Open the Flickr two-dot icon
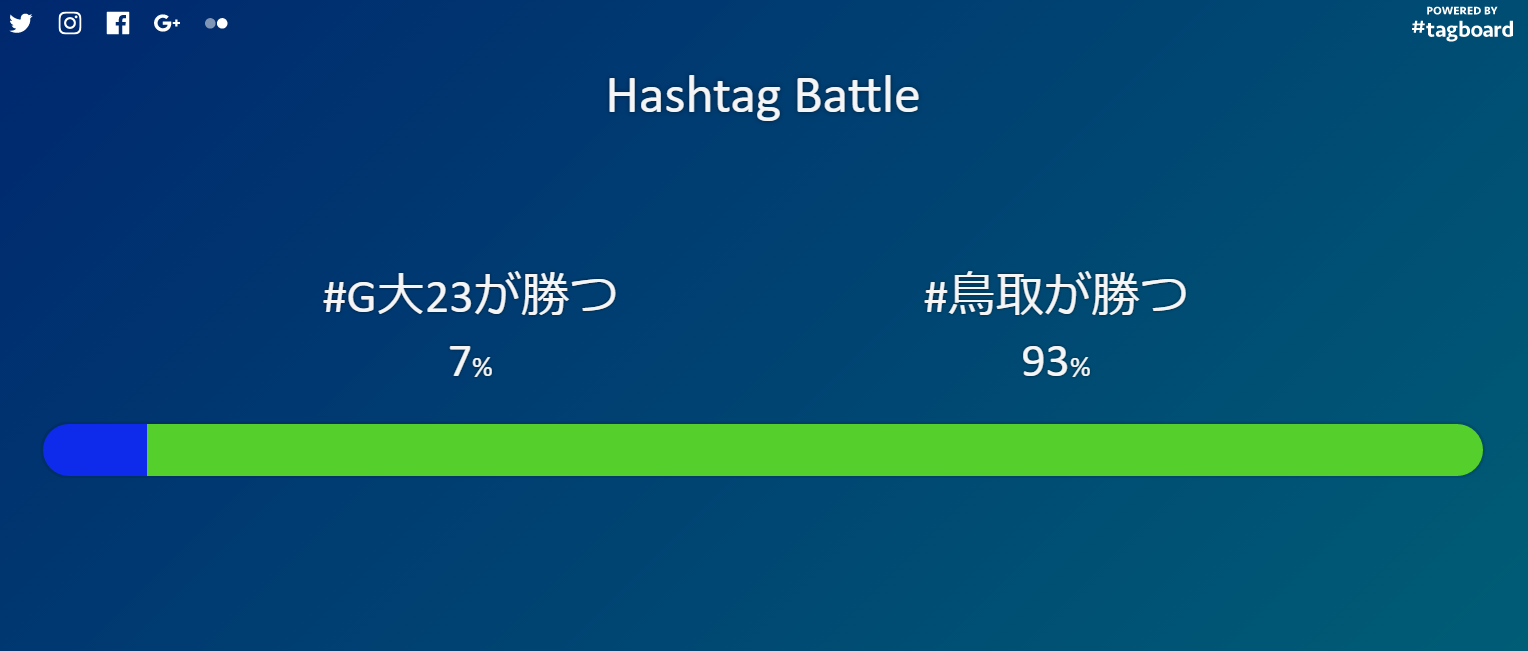Viewport: 1528px width, 651px height. pyautogui.click(x=216, y=23)
